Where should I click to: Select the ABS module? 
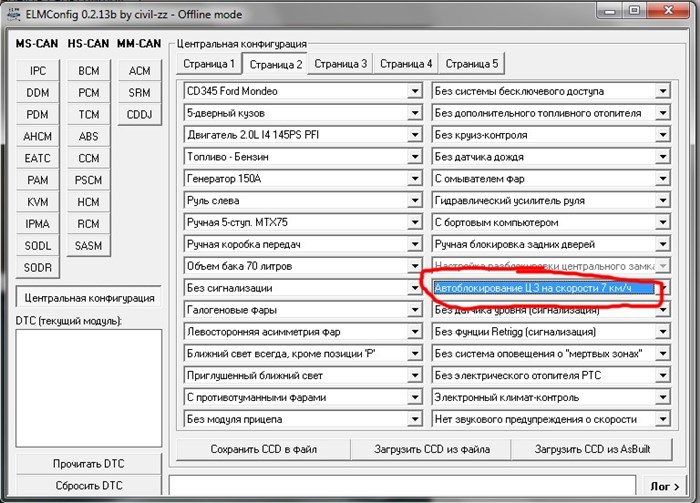click(88, 137)
